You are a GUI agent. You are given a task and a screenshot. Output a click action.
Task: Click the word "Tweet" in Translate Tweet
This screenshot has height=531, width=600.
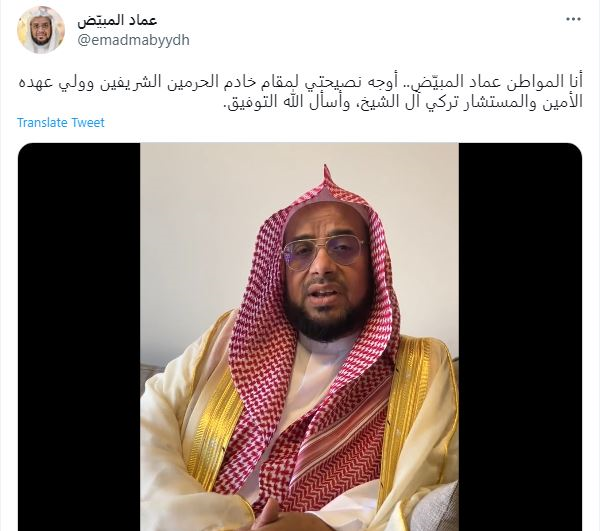(88, 122)
